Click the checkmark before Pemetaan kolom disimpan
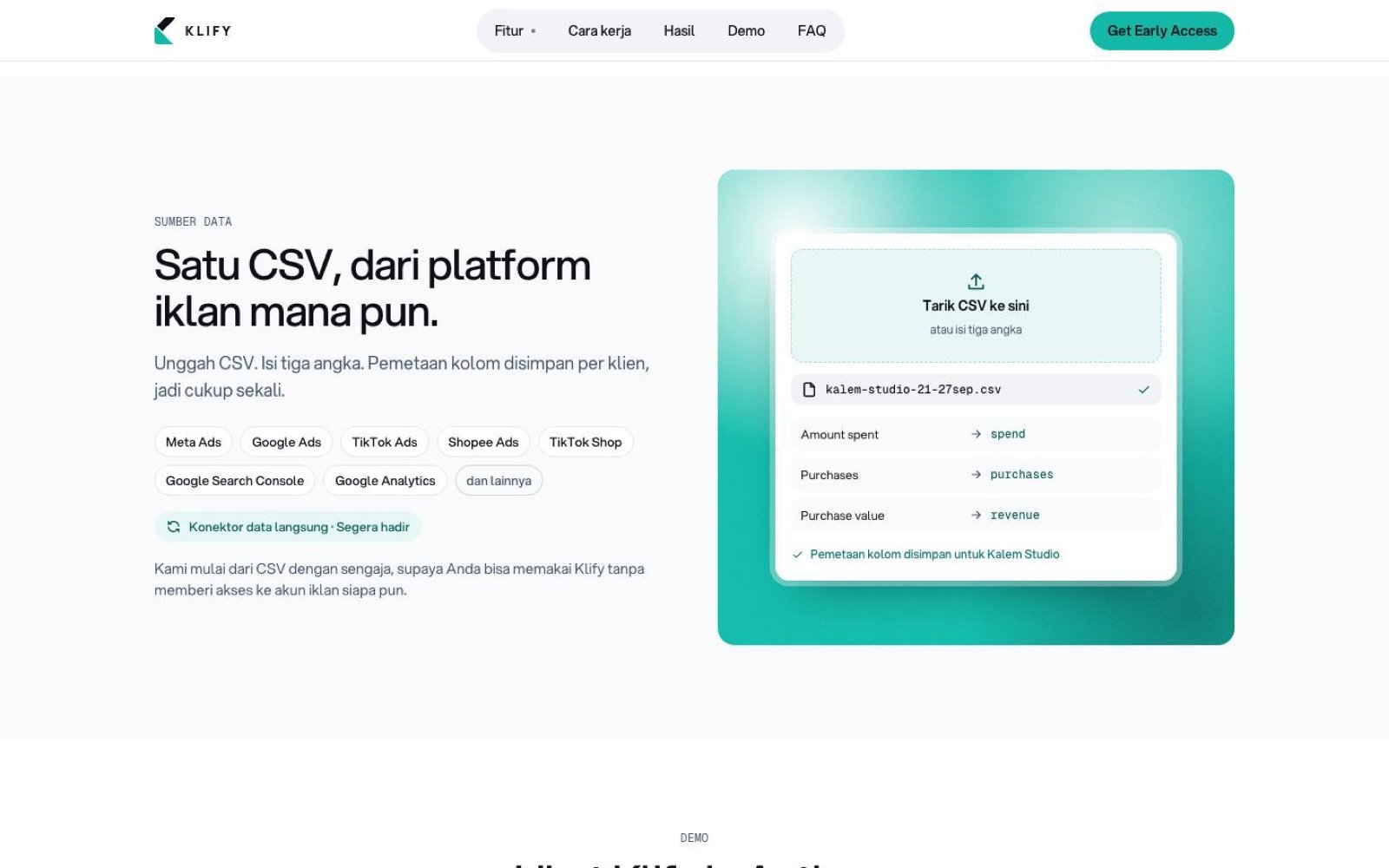 click(797, 555)
